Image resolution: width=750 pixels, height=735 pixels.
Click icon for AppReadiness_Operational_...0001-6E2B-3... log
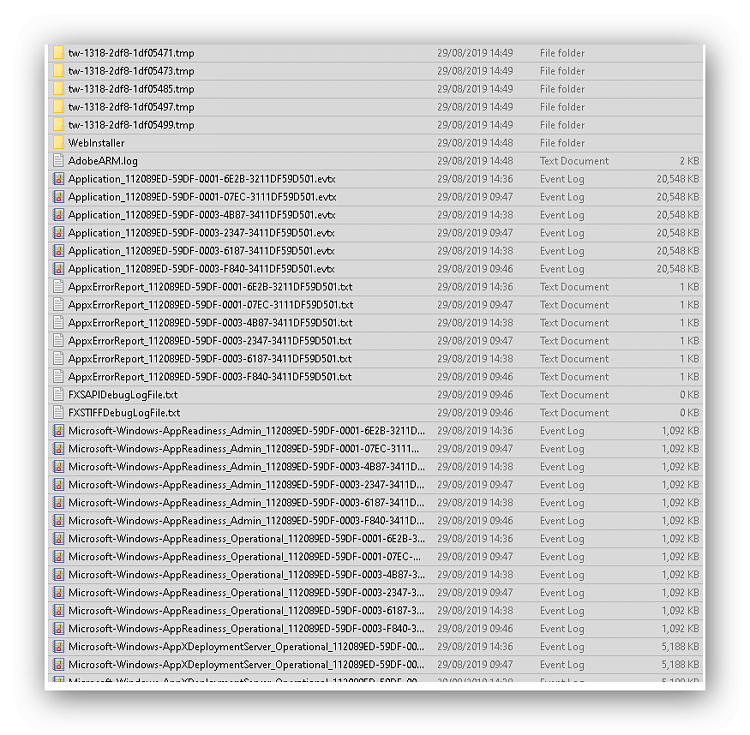pyautogui.click(x=58, y=538)
